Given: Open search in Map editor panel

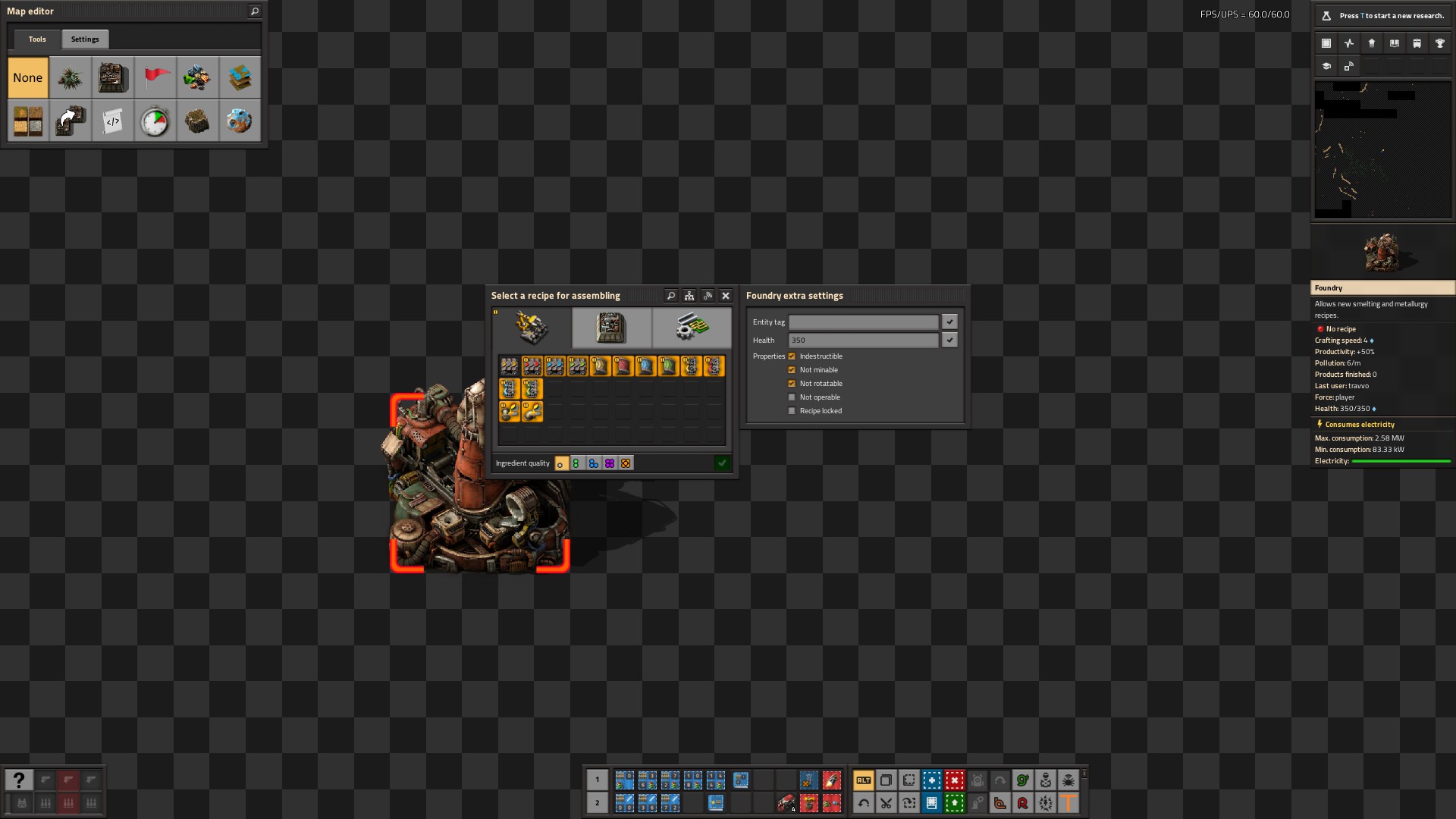Looking at the screenshot, I should click(x=255, y=11).
